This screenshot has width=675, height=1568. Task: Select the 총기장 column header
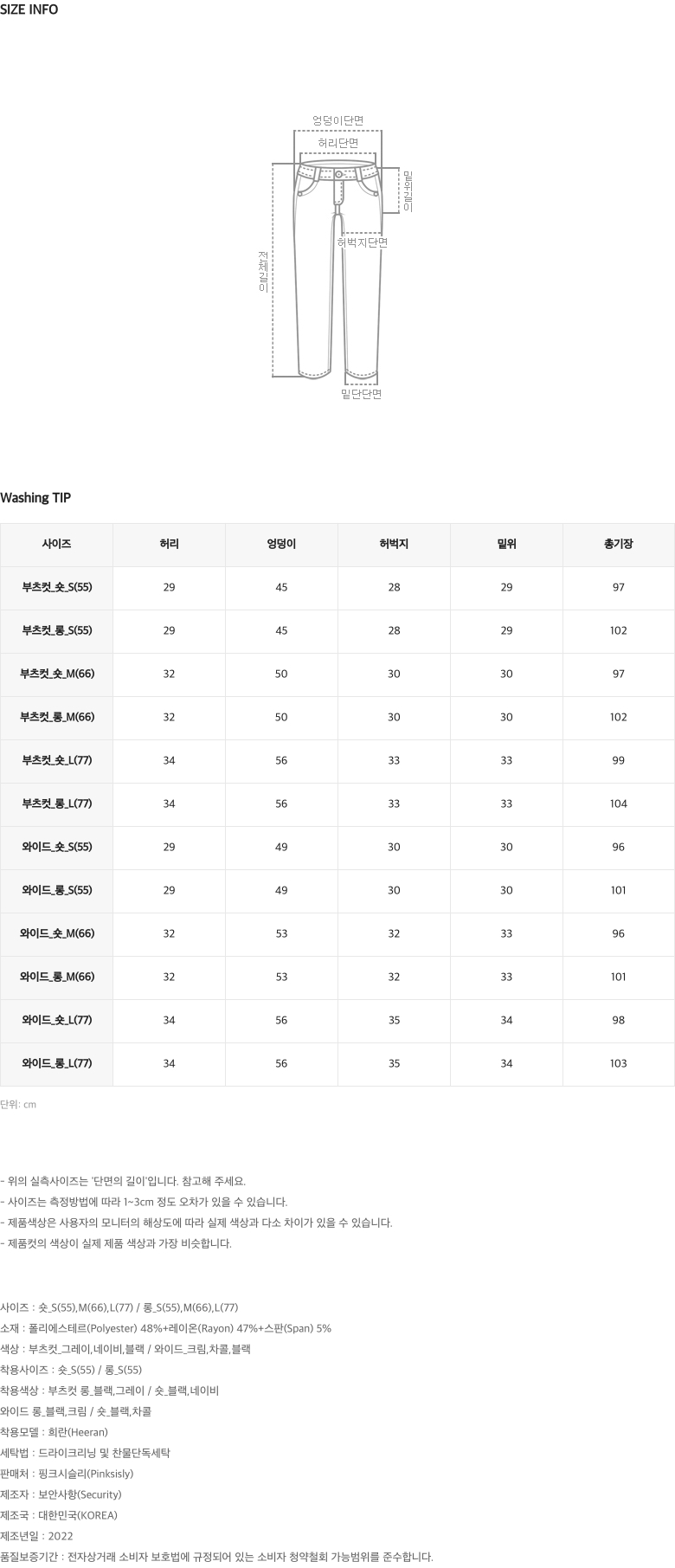pyautogui.click(x=618, y=545)
